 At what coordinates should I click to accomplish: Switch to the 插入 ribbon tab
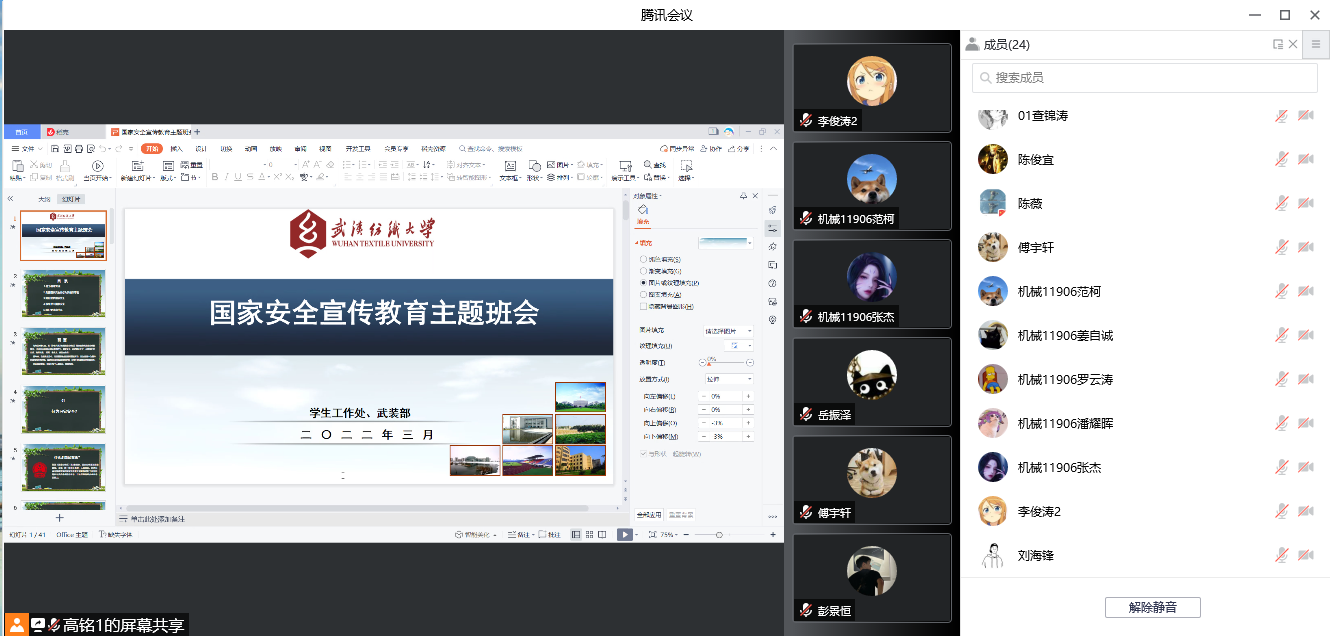(176, 149)
